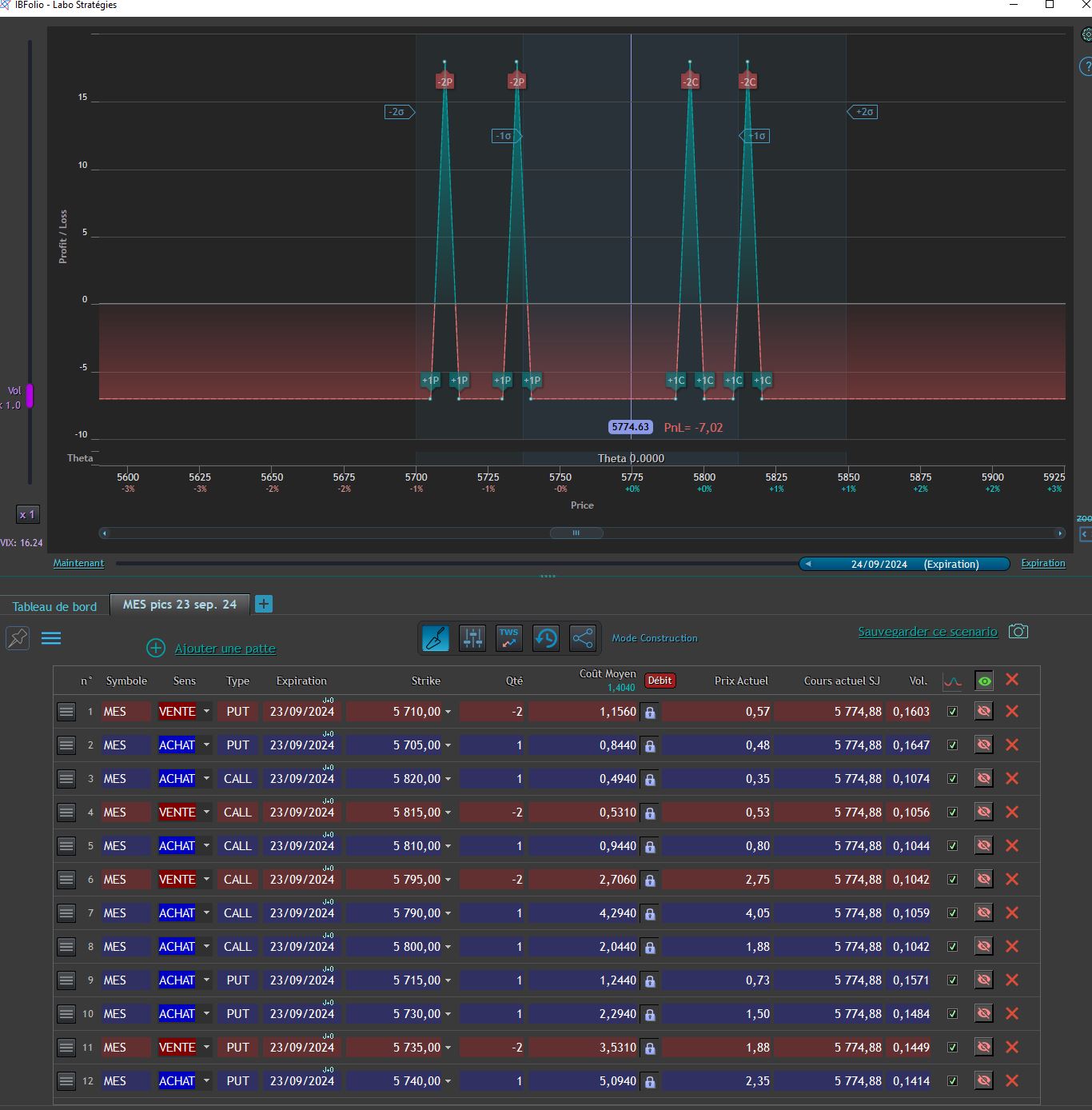Click the expiration date field in row 3
The height and width of the screenshot is (1110, 1092).
point(302,778)
